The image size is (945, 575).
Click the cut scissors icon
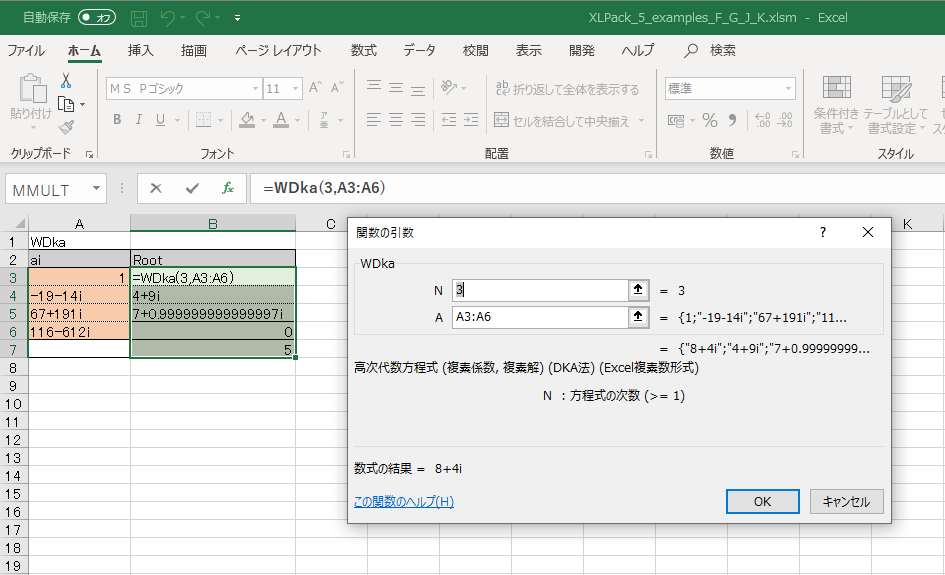coord(66,81)
